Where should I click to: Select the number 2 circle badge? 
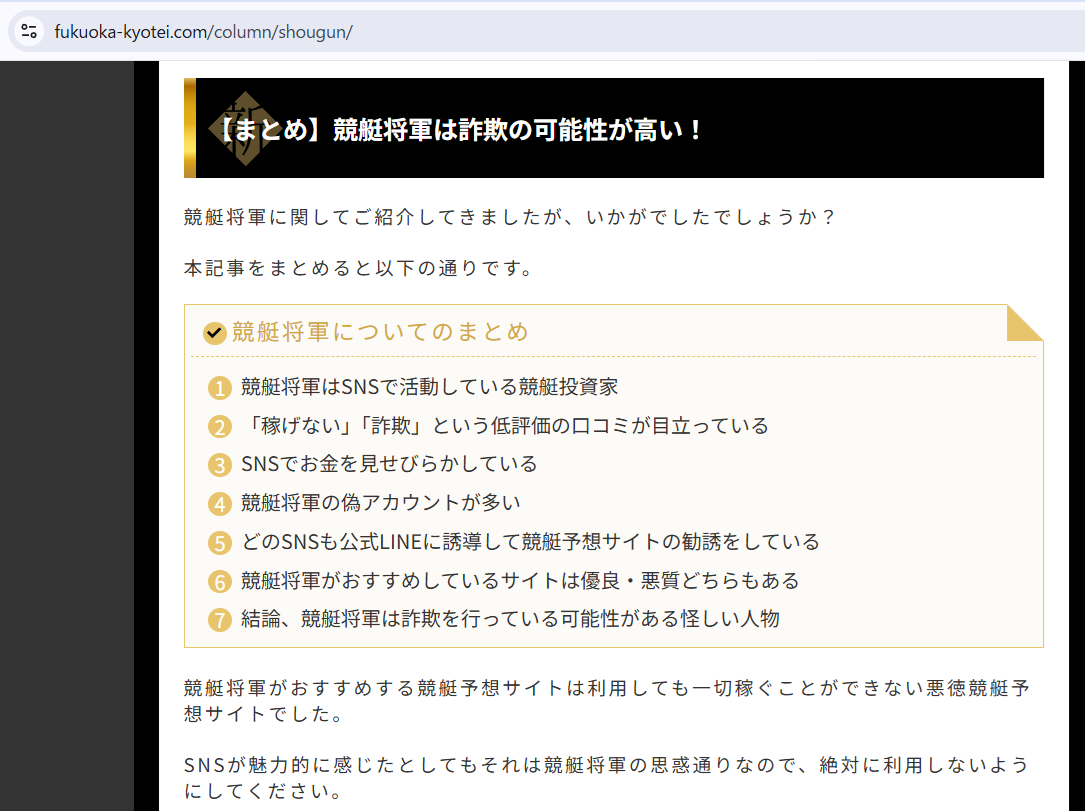pos(220,427)
